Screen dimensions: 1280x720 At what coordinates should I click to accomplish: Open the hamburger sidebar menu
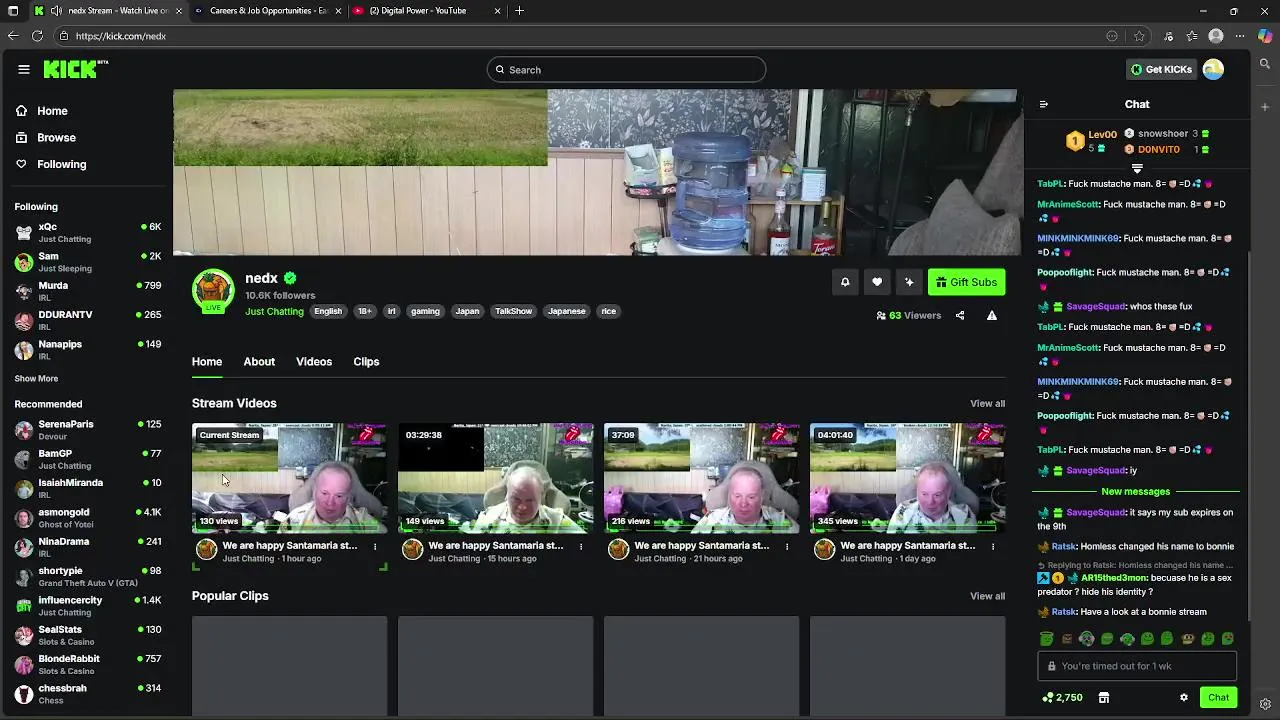24,69
